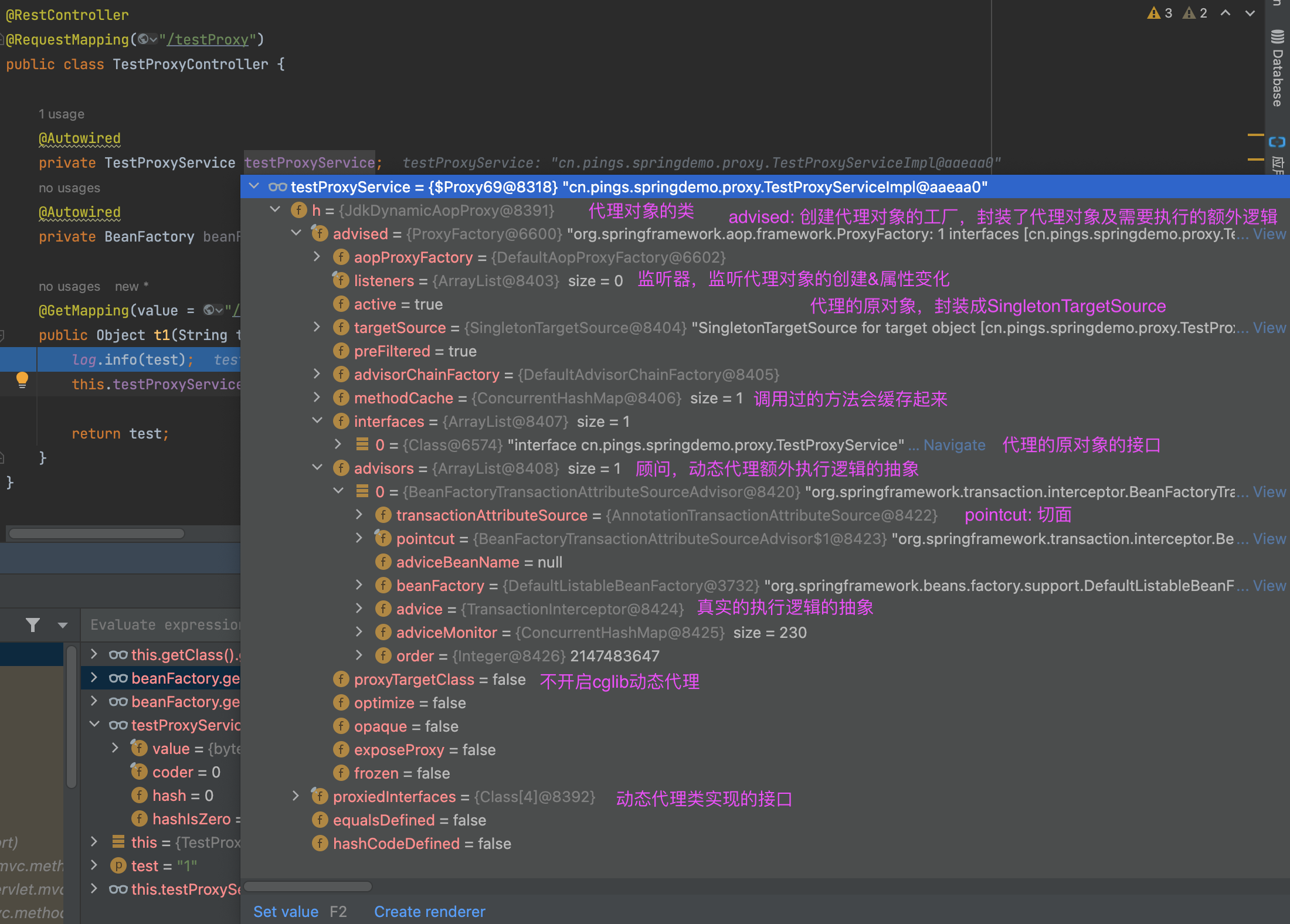
Task: Click View link on beanFactory row
Action: 1269,586
